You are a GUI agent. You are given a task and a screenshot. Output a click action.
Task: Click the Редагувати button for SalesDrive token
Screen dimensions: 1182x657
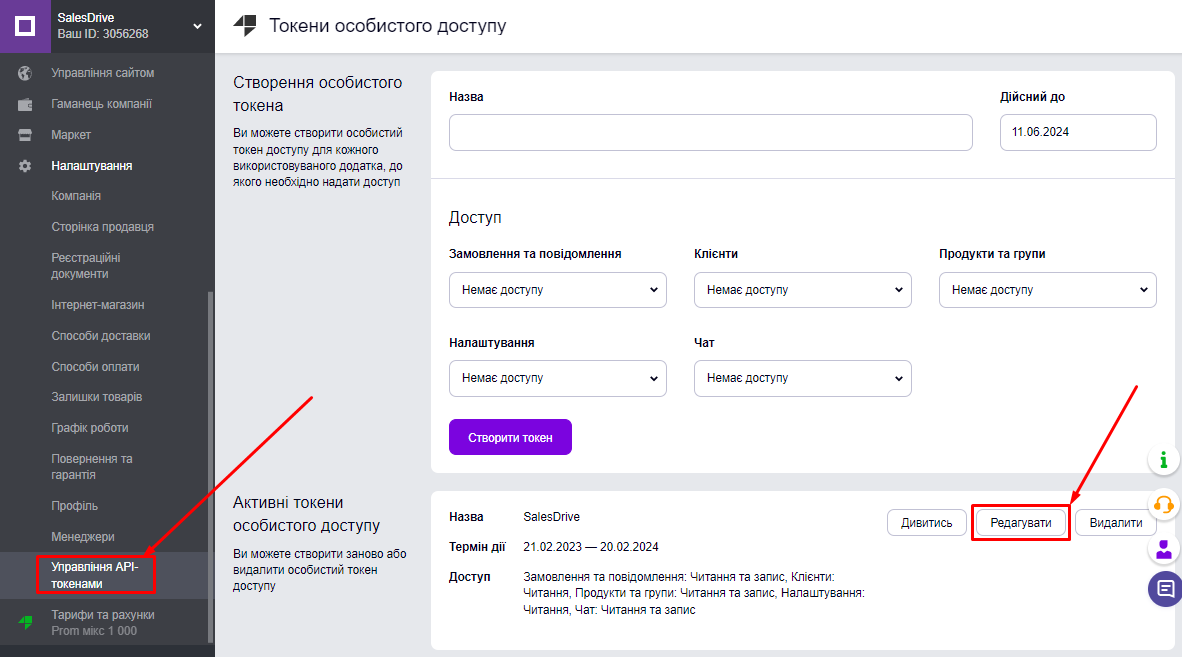click(x=1020, y=523)
